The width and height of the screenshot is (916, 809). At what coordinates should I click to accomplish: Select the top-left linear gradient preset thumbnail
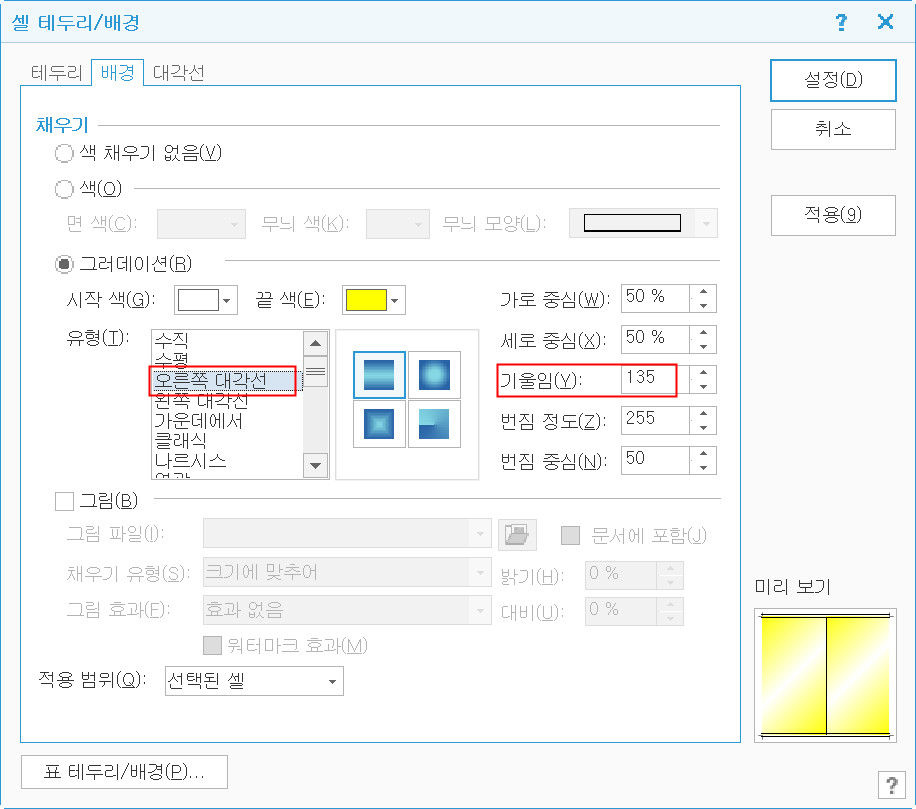coord(379,375)
